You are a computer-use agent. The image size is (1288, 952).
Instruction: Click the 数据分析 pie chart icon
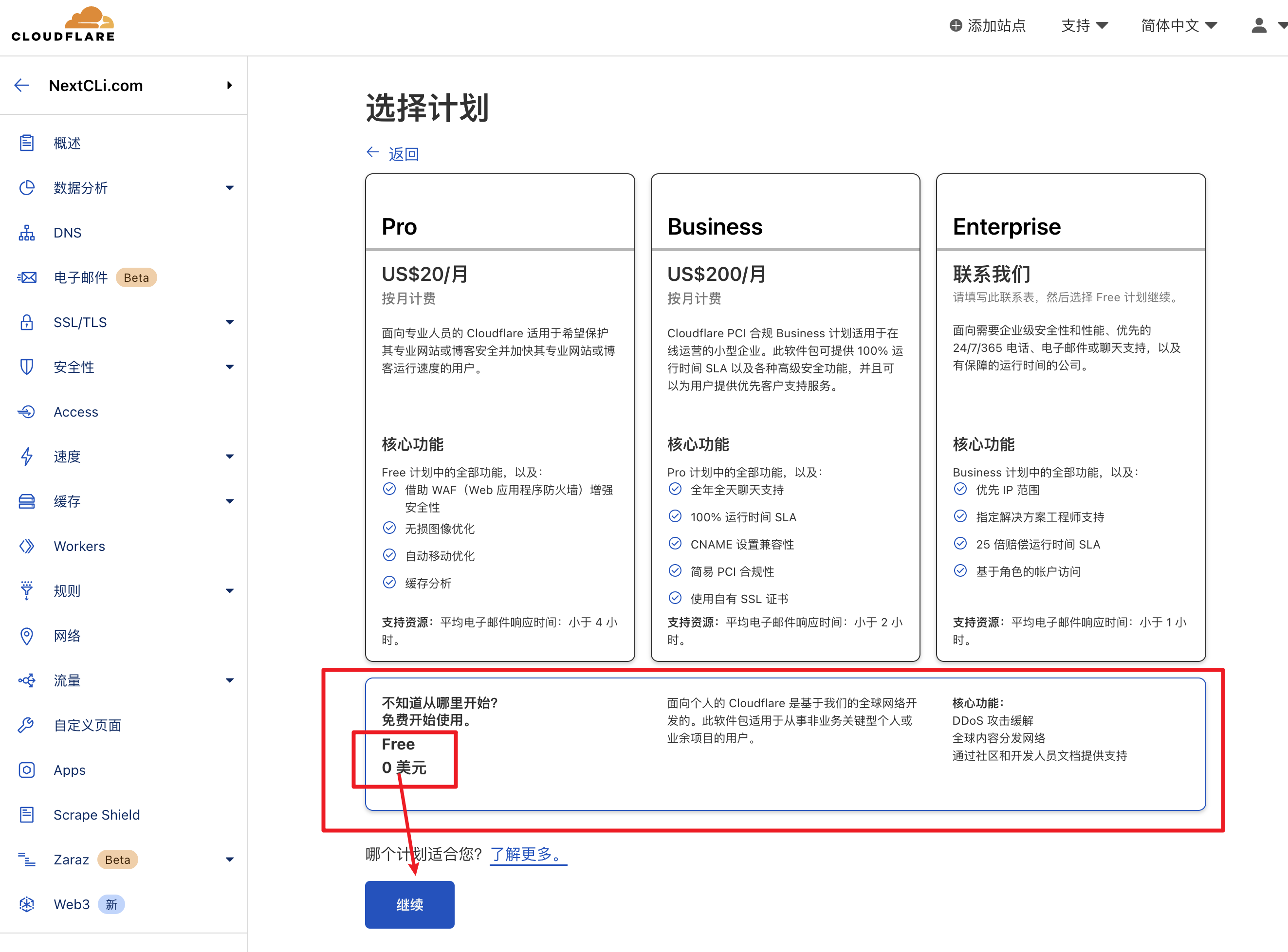point(26,188)
